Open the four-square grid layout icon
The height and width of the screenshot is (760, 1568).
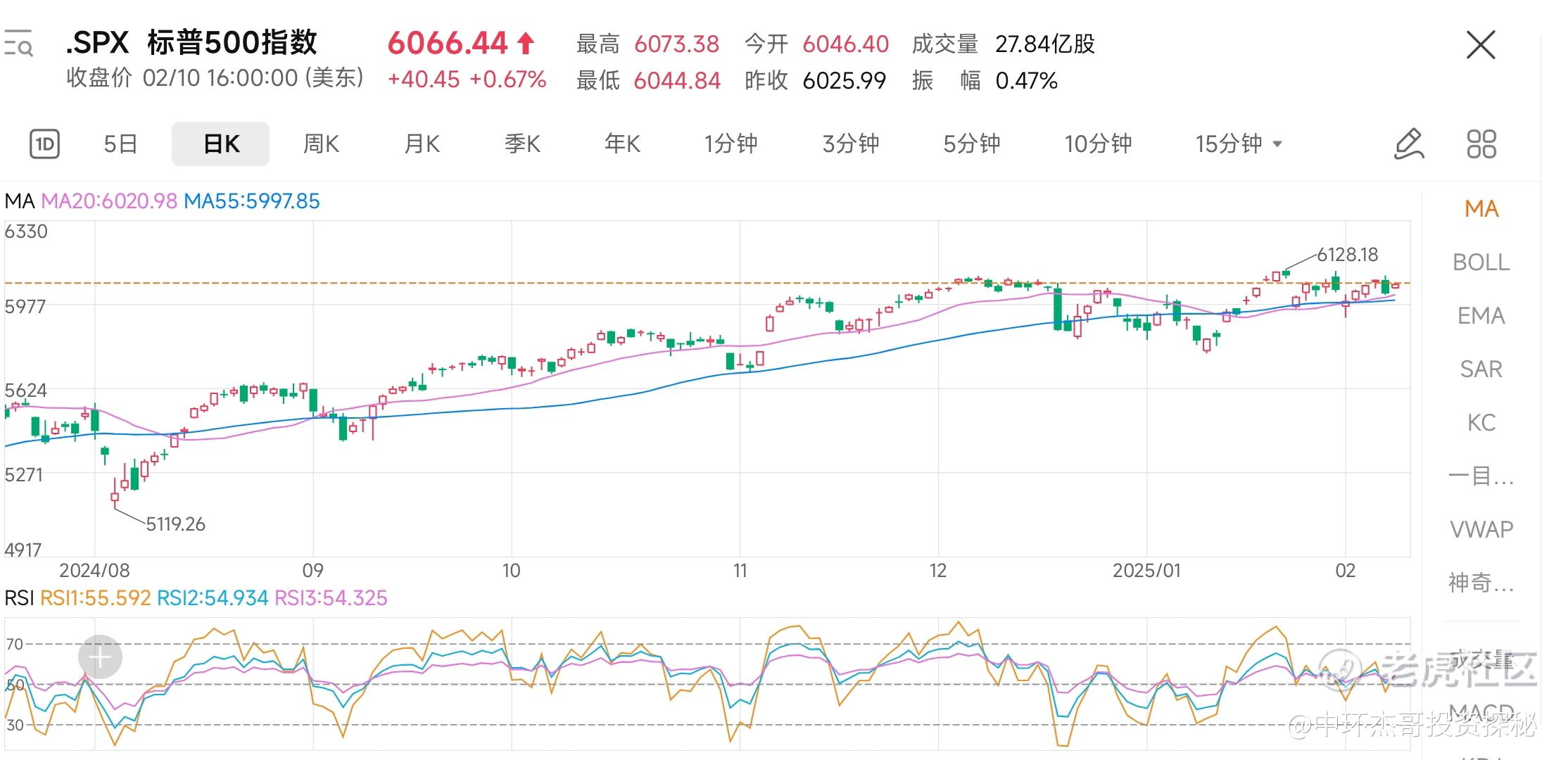point(1481,144)
